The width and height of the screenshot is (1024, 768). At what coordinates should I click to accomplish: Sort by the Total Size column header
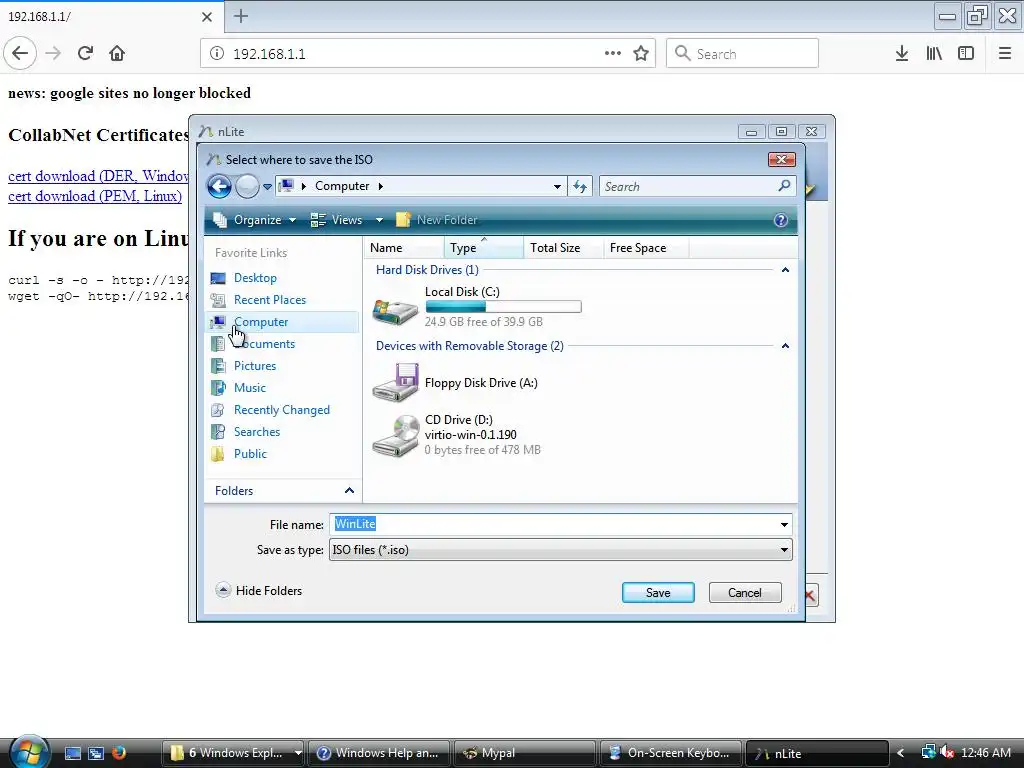[563, 248]
